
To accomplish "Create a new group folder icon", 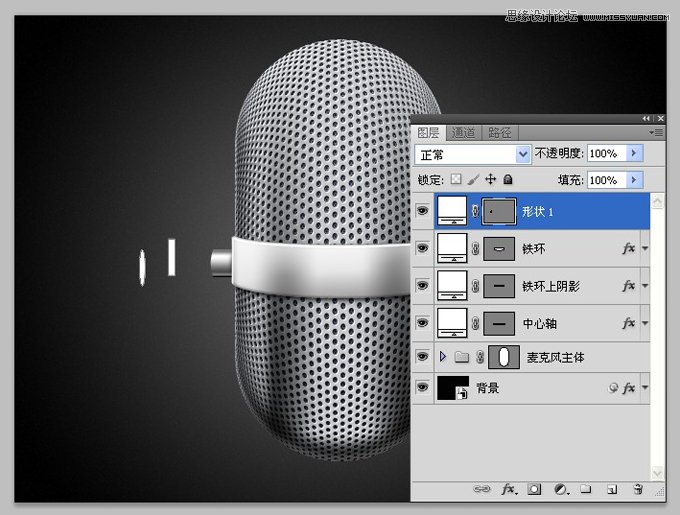I will (x=586, y=489).
